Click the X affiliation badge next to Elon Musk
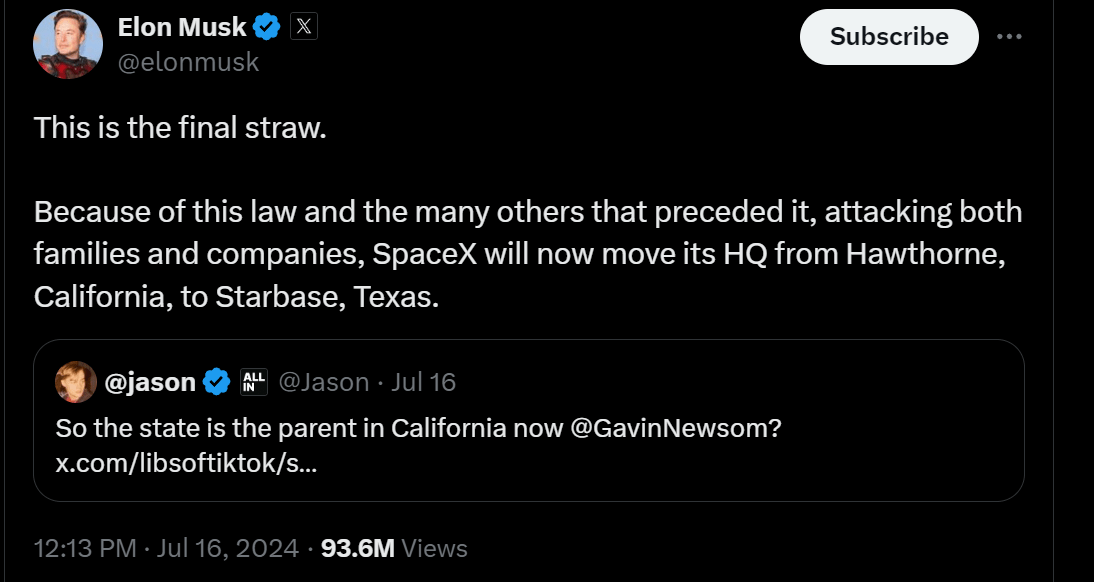 point(304,28)
